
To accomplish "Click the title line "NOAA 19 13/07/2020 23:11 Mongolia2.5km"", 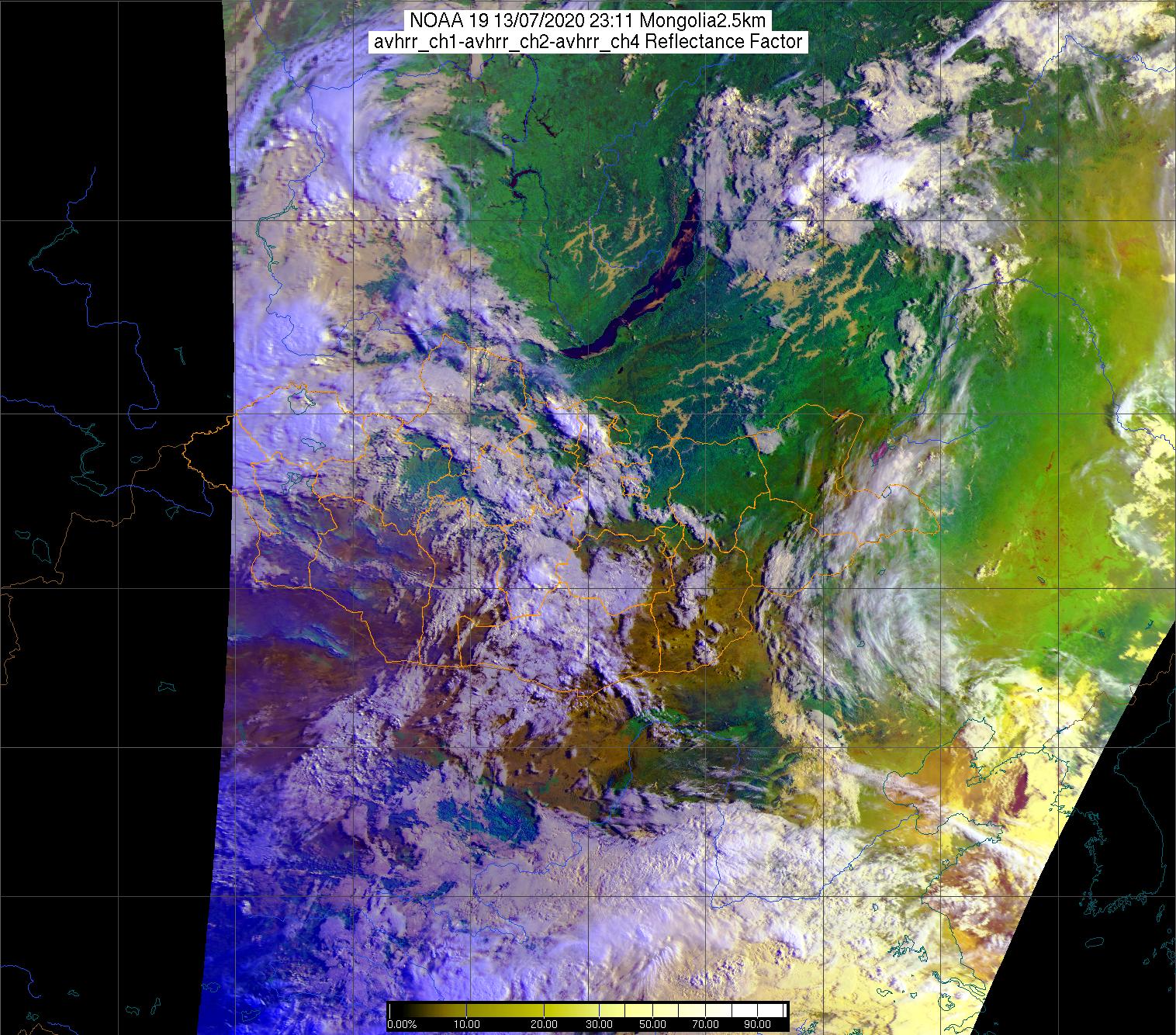I will tap(587, 22).
